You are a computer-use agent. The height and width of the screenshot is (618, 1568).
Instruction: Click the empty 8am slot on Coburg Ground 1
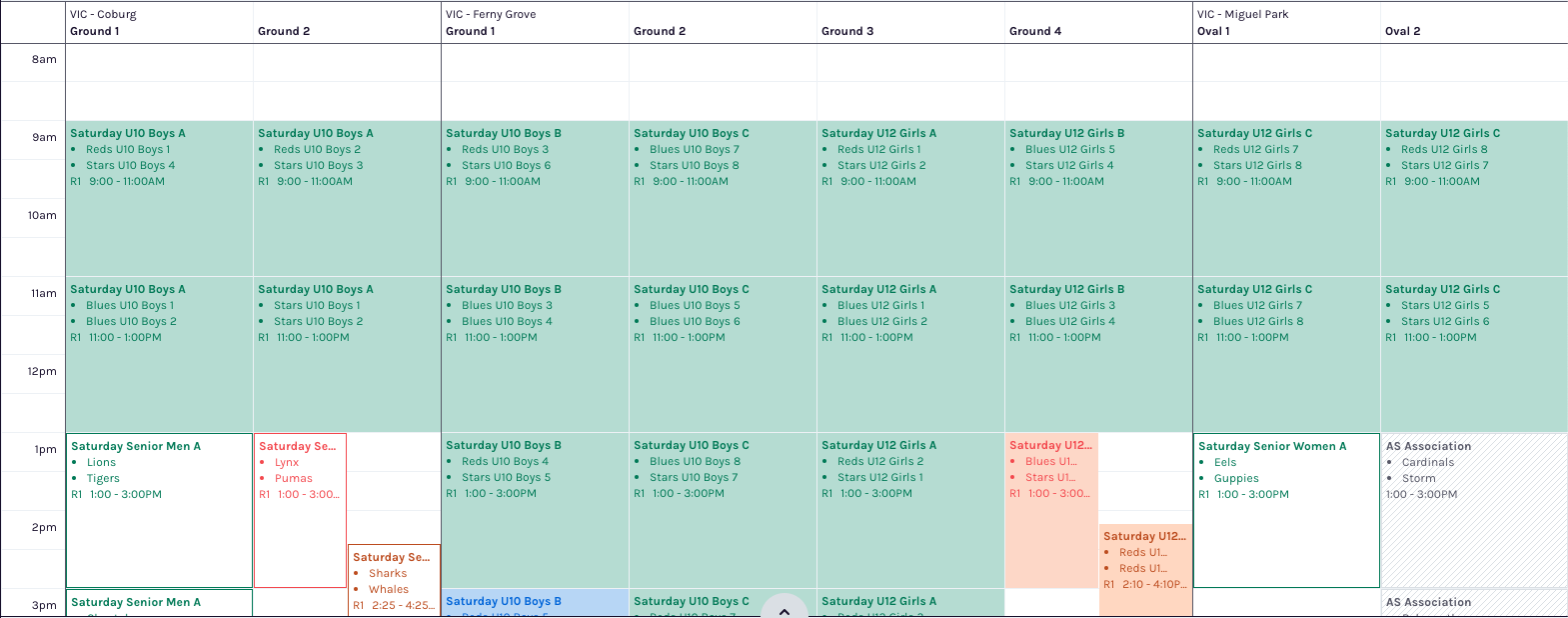(x=159, y=63)
